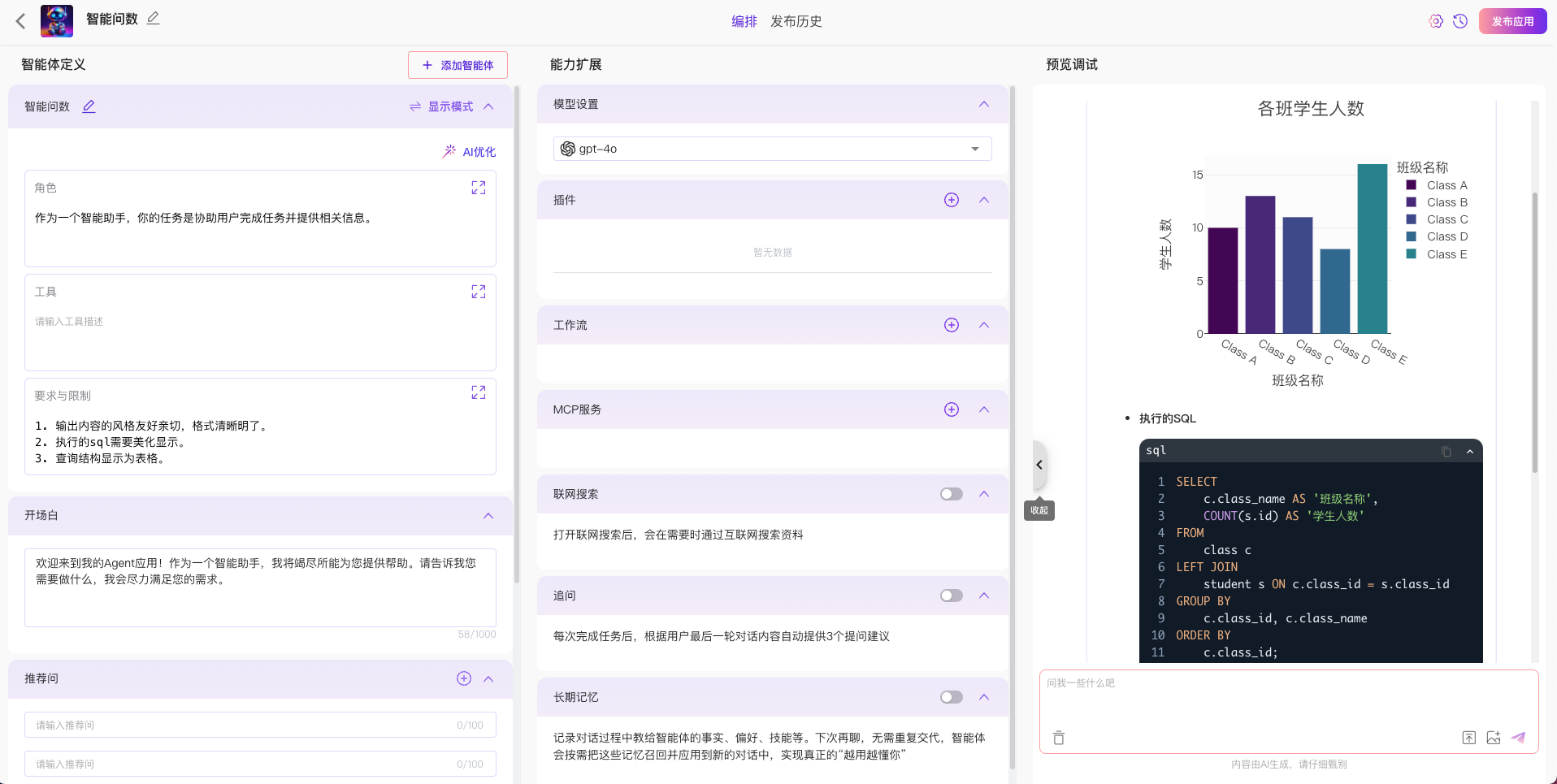
Task: Open settings gear icon in the header
Action: point(1436,21)
